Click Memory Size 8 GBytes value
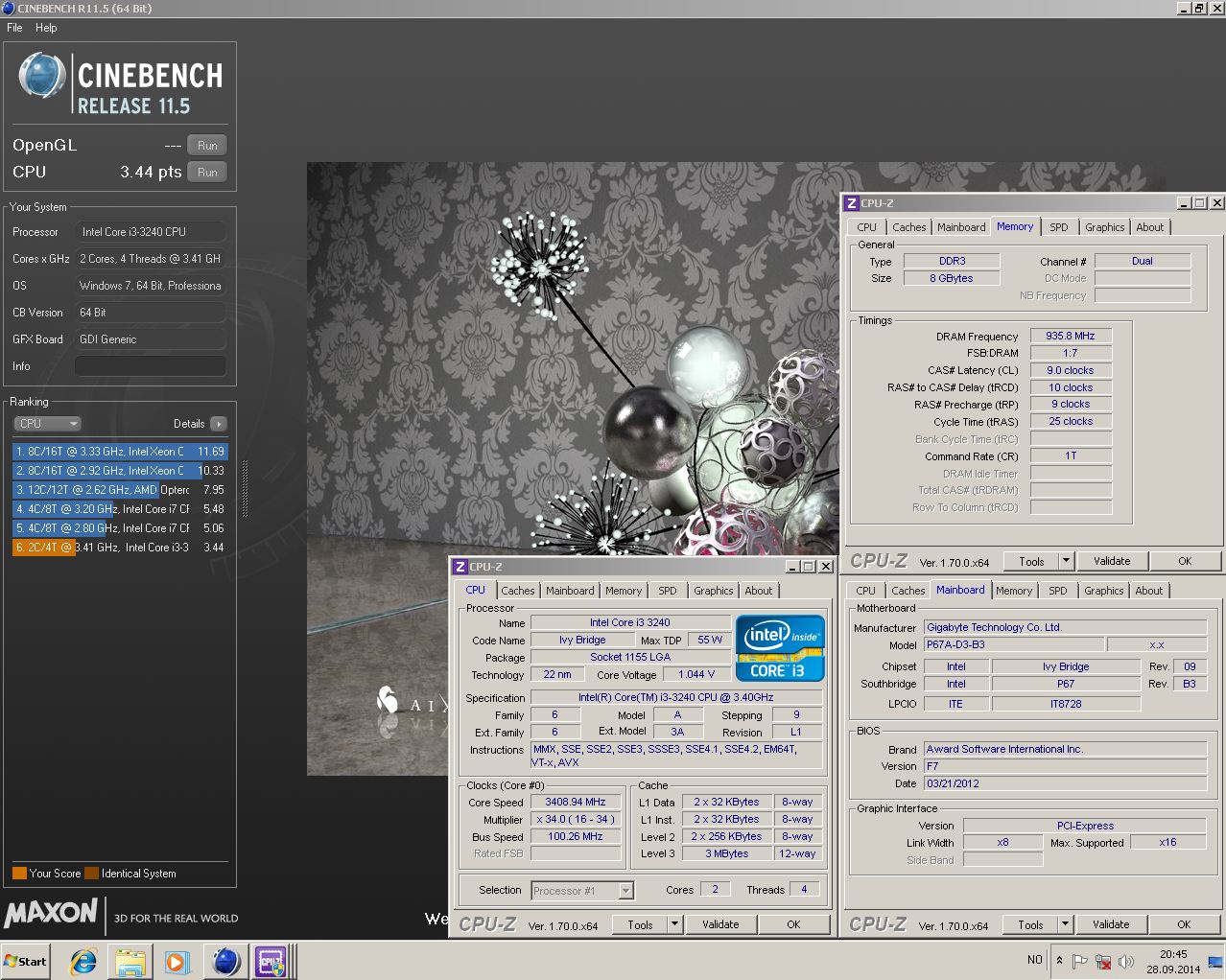 point(951,278)
